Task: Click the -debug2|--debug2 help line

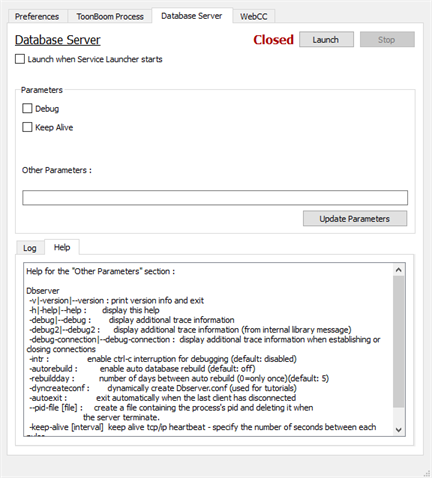Action: pyautogui.click(x=190, y=330)
